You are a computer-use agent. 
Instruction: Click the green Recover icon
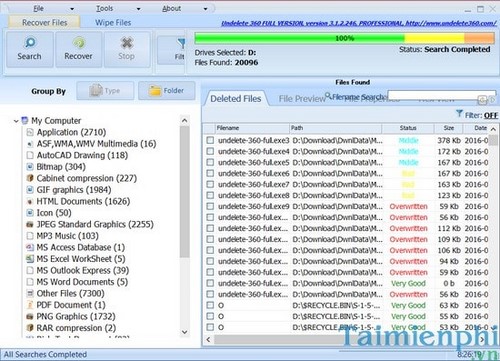pos(79,43)
